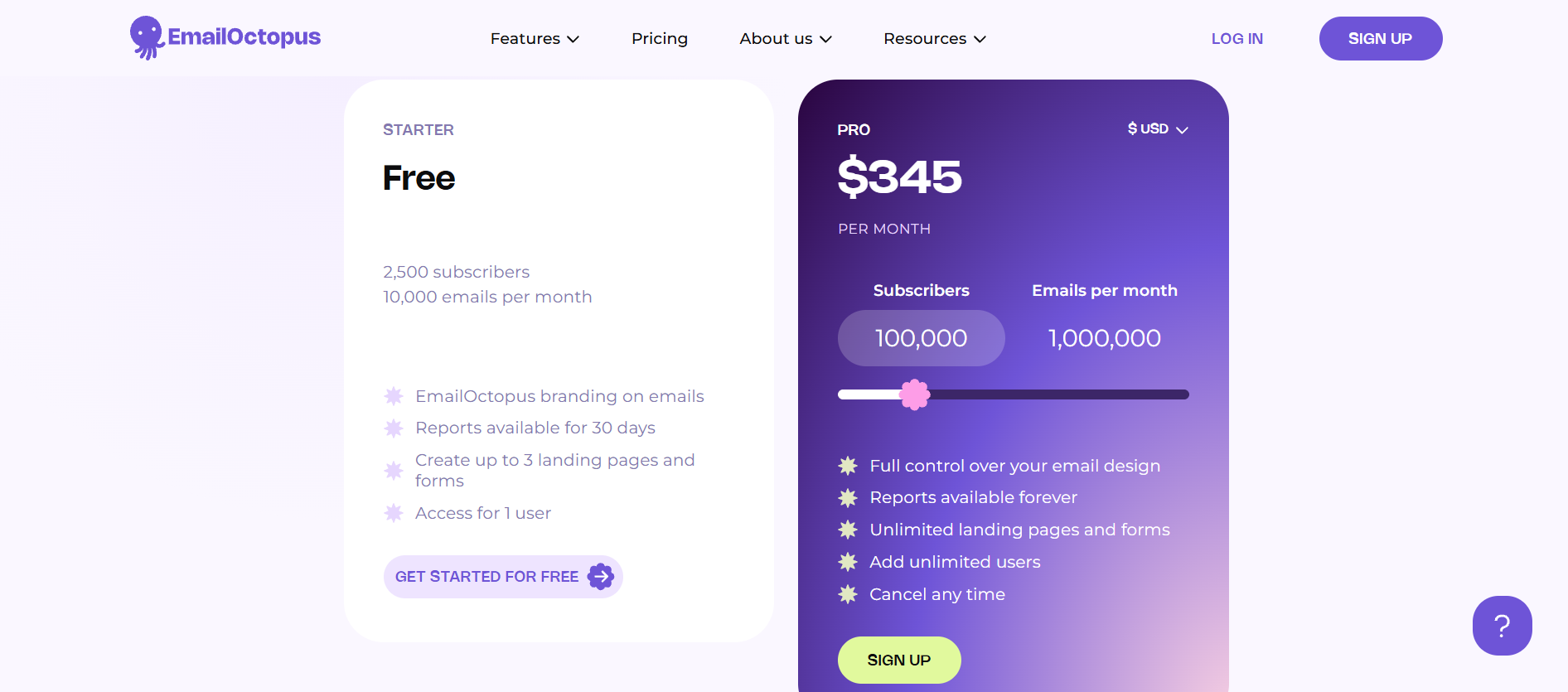Click the flower icon beside Access for 1 user

[x=394, y=513]
